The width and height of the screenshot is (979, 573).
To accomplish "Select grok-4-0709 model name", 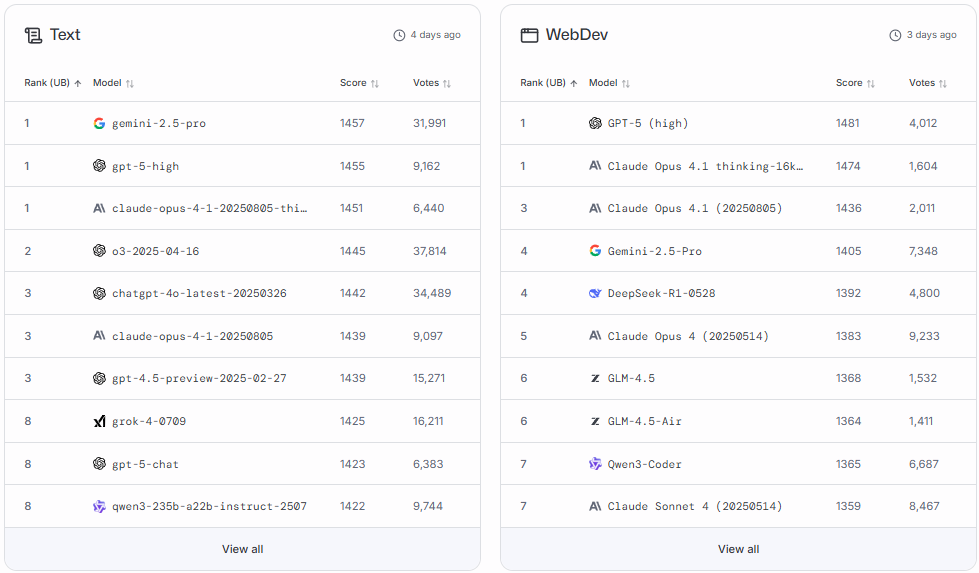I will [x=149, y=421].
